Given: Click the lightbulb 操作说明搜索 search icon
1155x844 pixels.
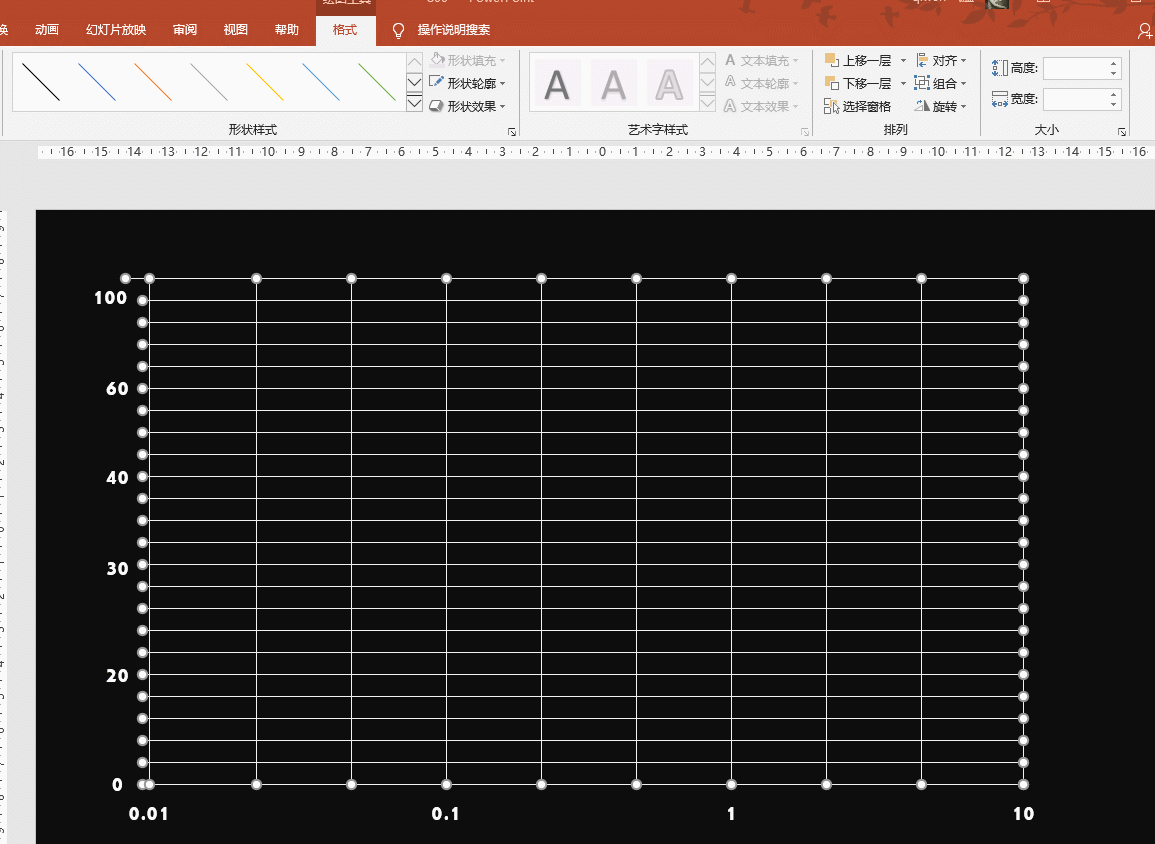Looking at the screenshot, I should (398, 30).
